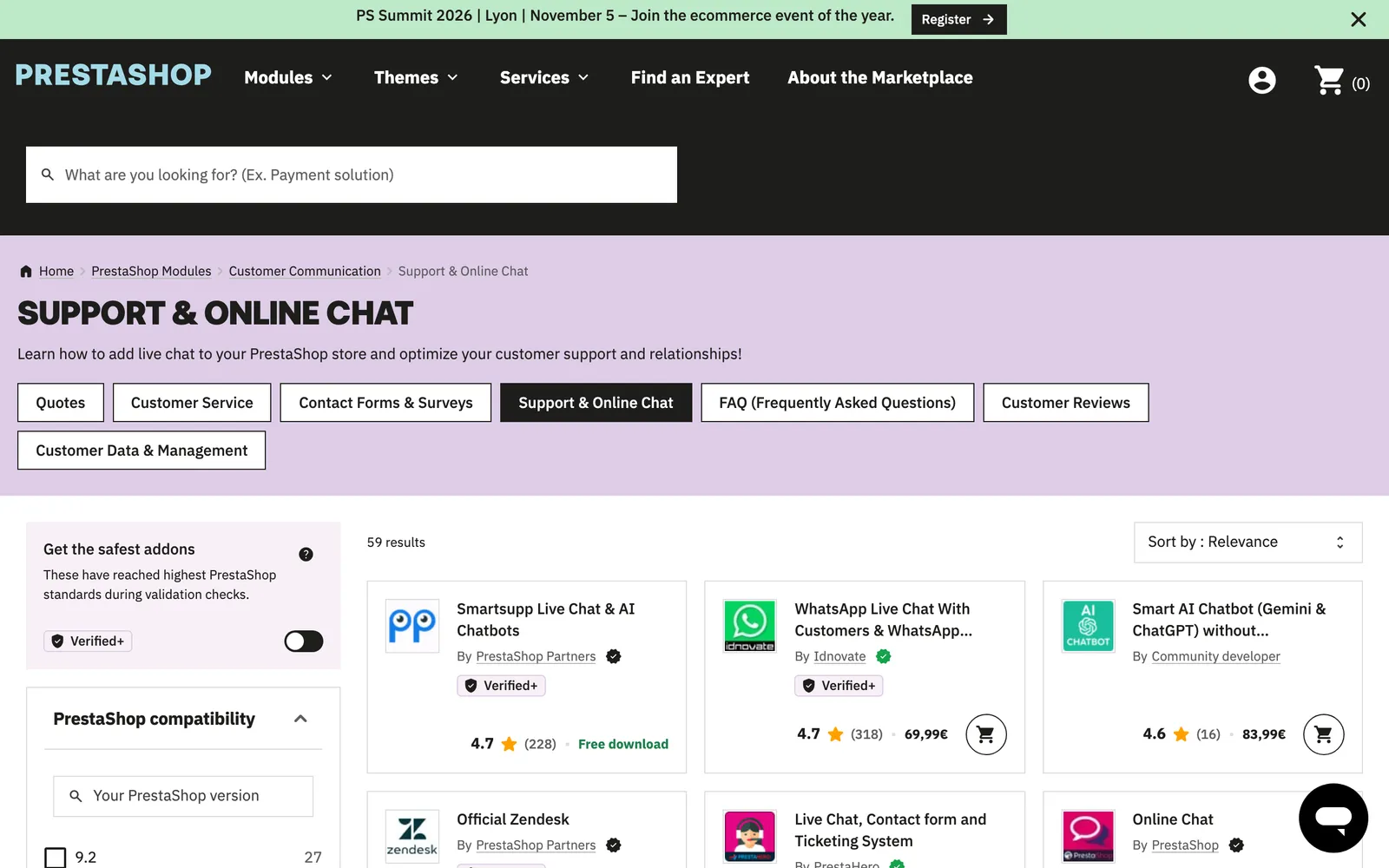Click the search magnifier icon
1389x868 pixels.
(x=48, y=174)
